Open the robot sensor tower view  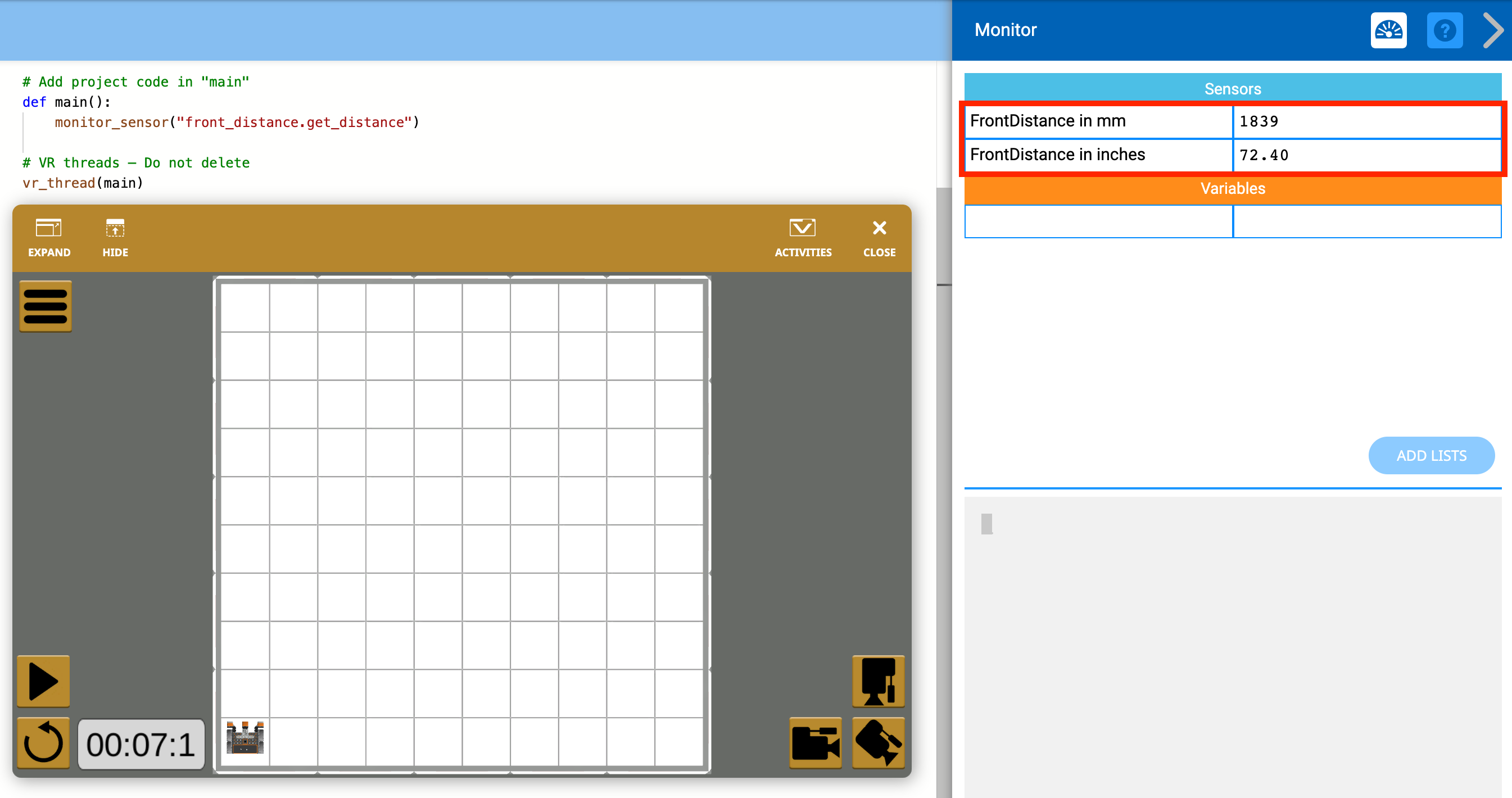[x=878, y=681]
